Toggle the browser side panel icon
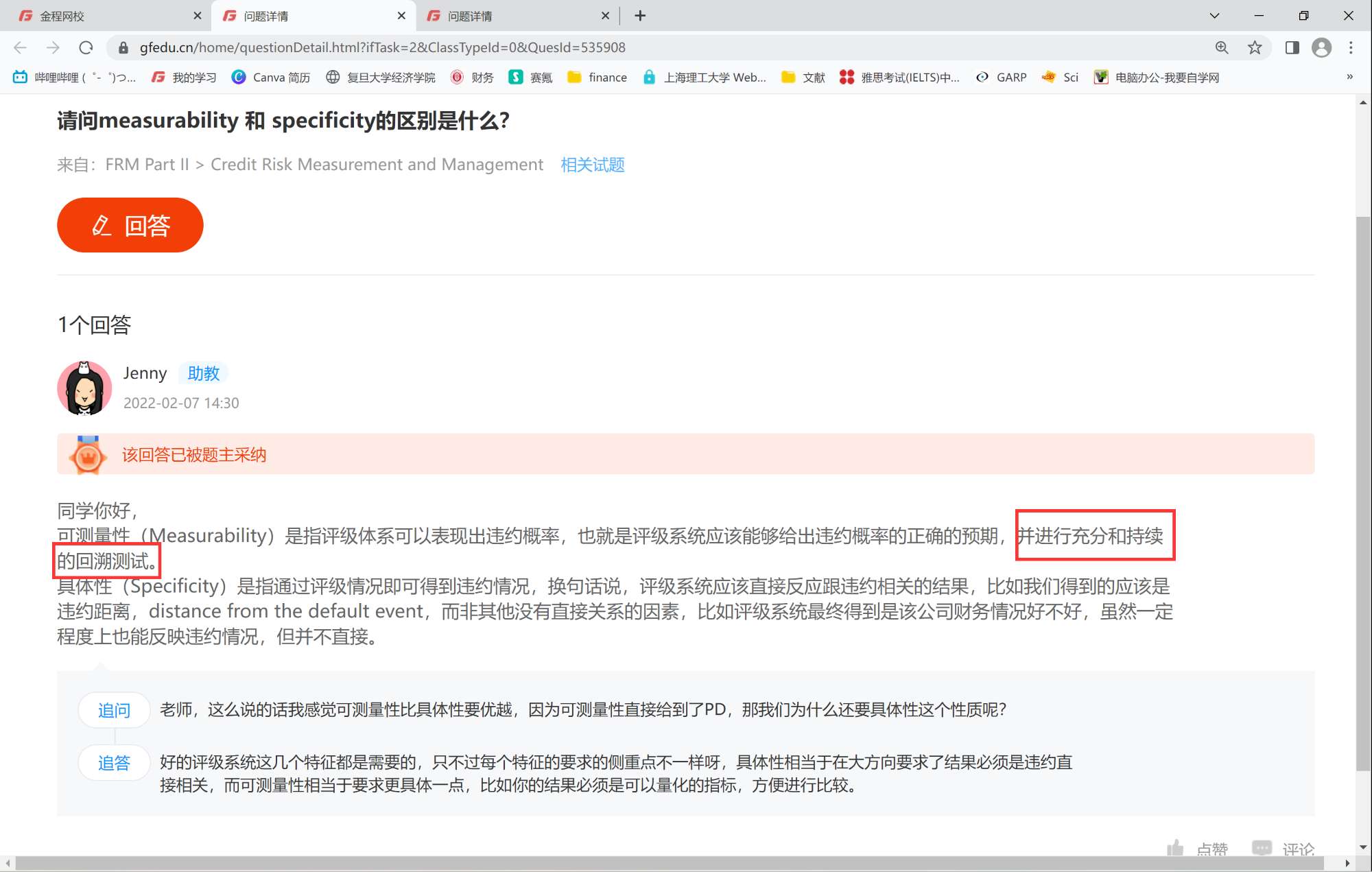Image resolution: width=1372 pixels, height=872 pixels. (1292, 47)
